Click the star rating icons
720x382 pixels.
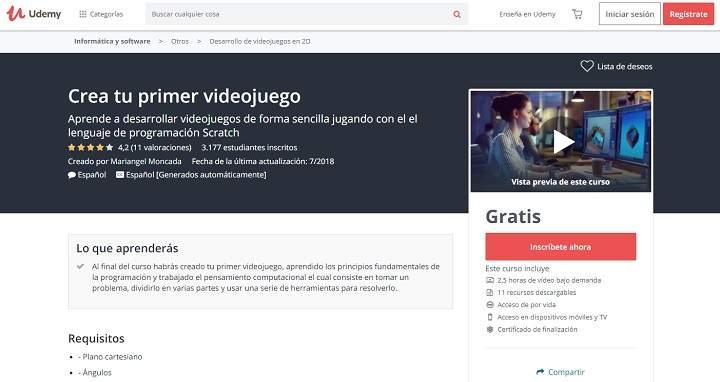pyautogui.click(x=90, y=147)
